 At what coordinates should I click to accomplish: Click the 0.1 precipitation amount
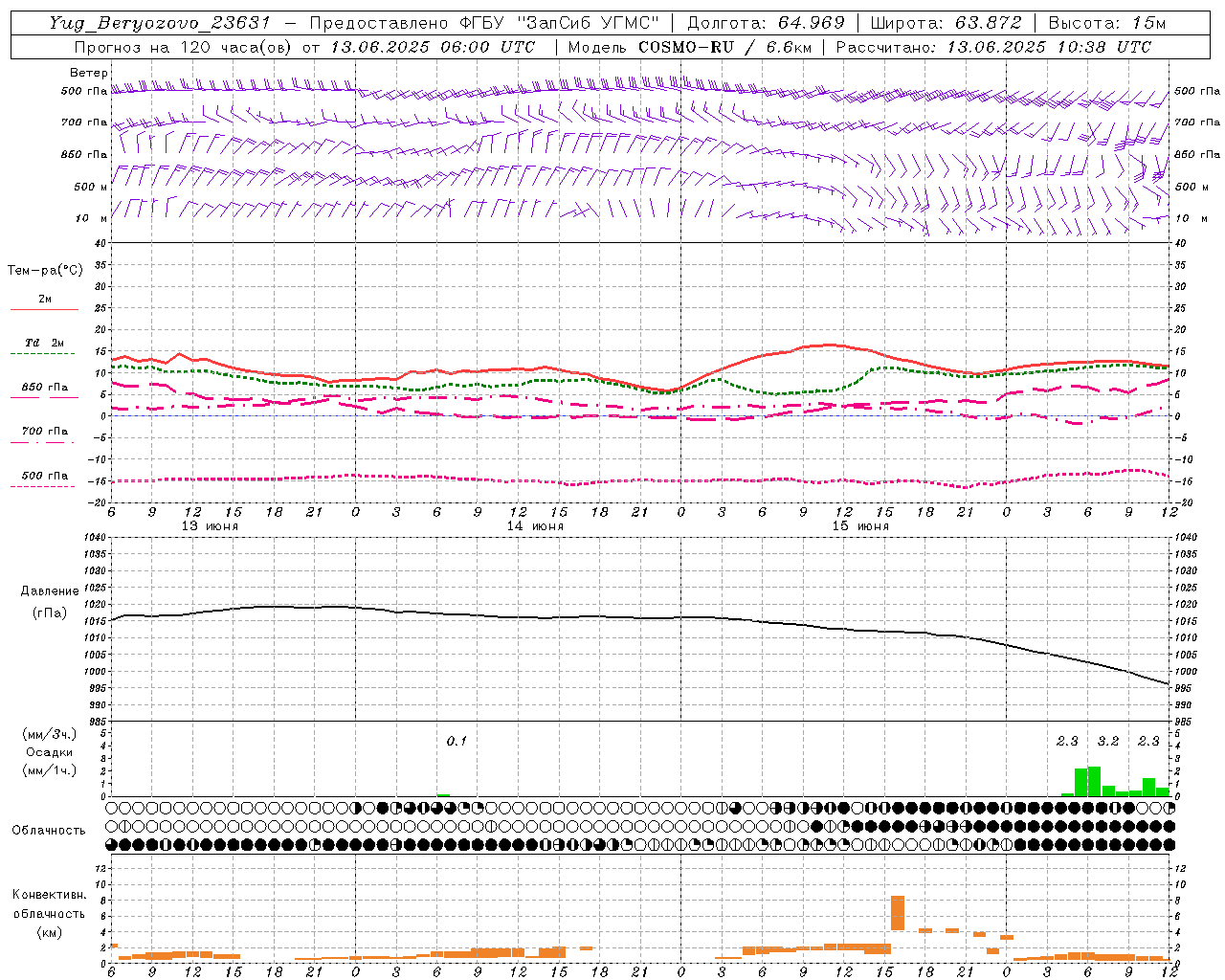[x=457, y=742]
